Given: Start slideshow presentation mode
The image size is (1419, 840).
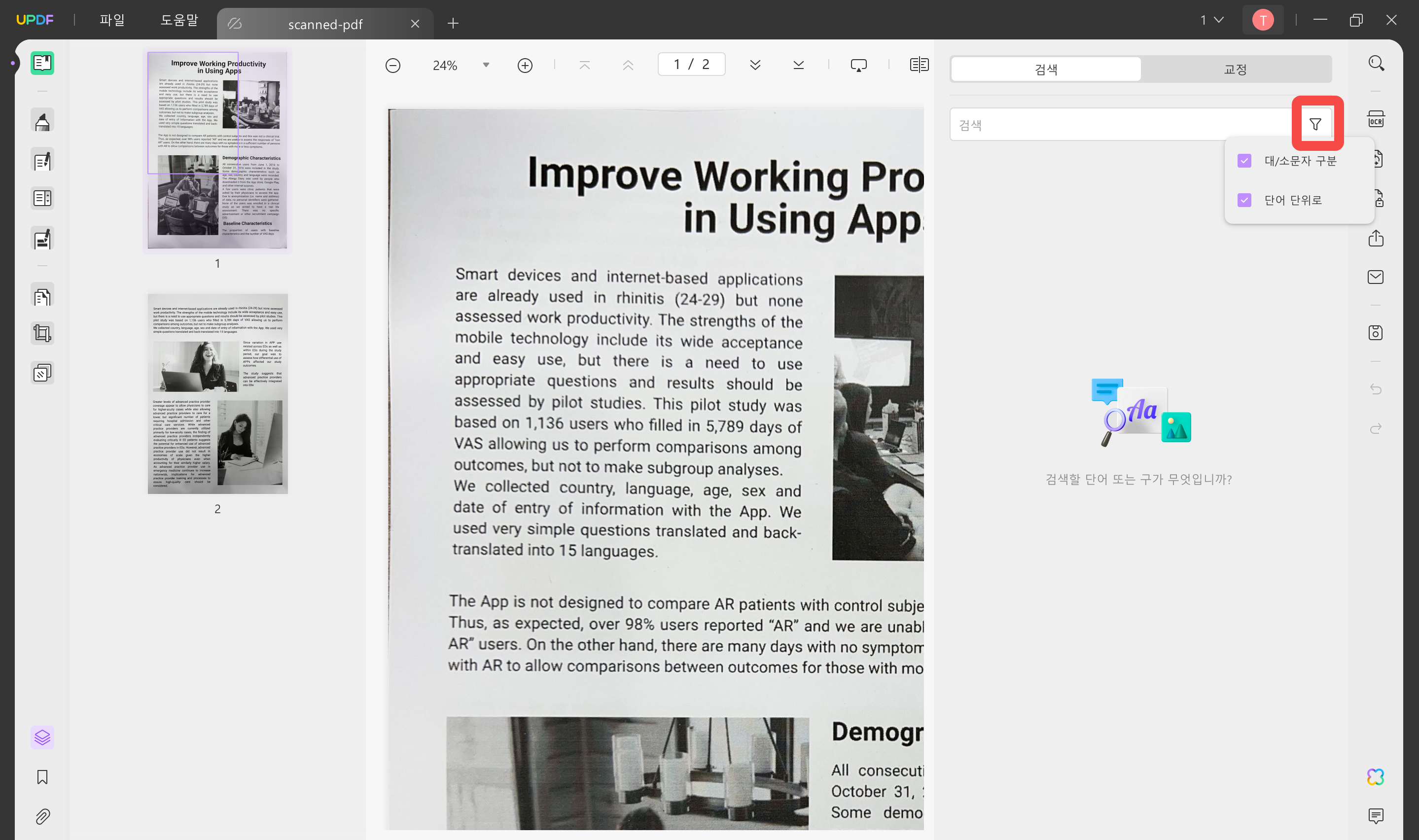Looking at the screenshot, I should point(858,66).
